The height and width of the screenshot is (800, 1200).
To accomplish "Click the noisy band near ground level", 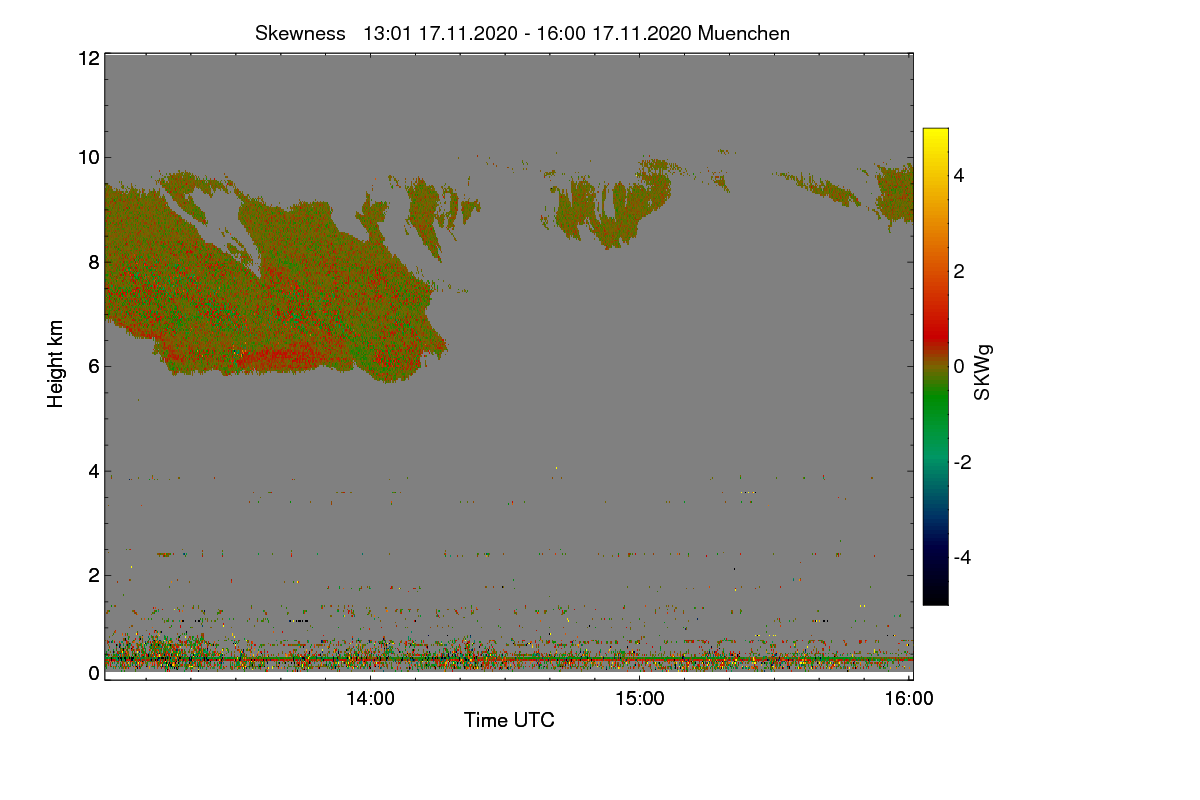I will point(508,655).
